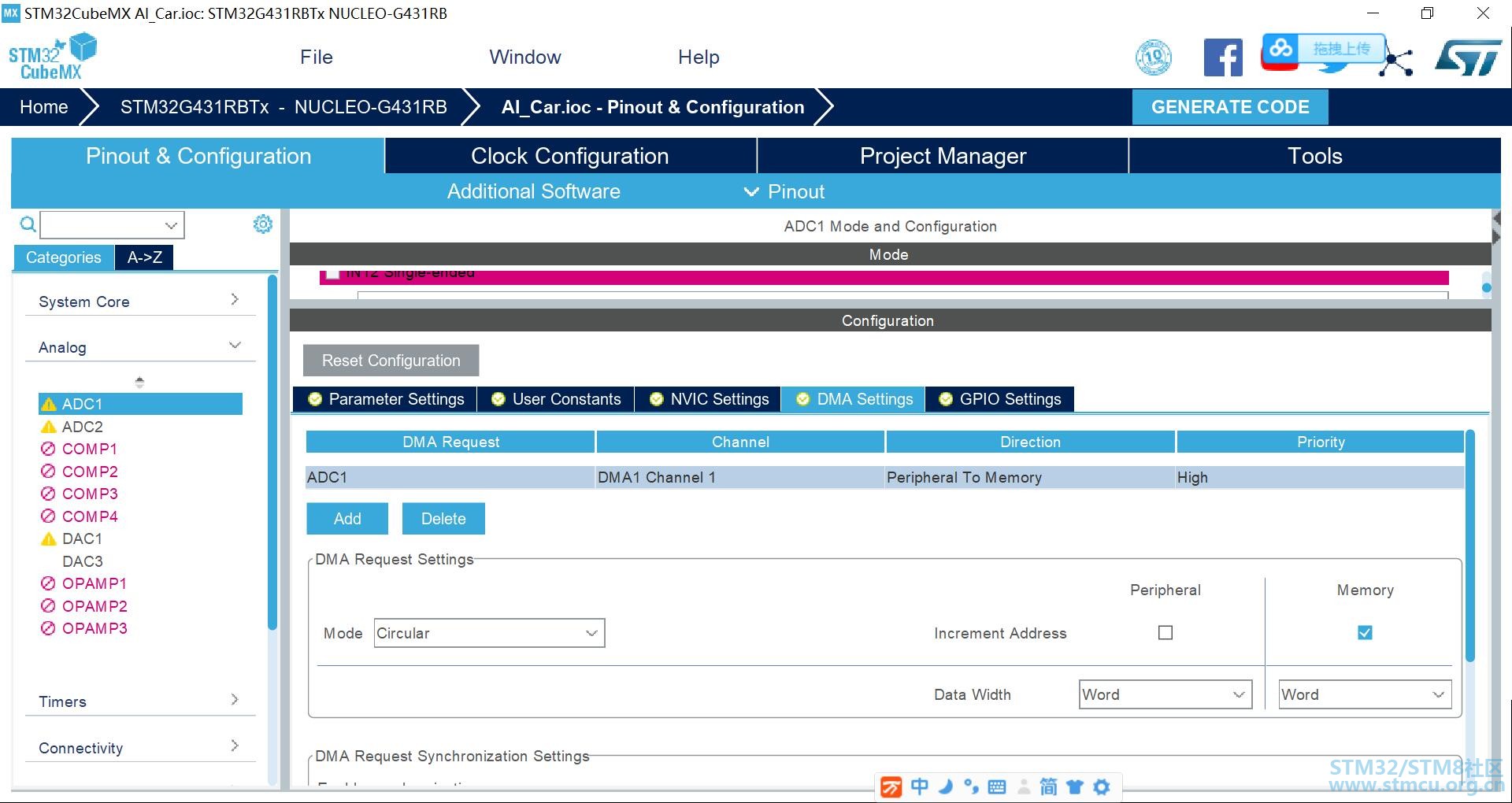1512x803 pixels.
Task: Open Additional Software
Action: pyautogui.click(x=534, y=191)
